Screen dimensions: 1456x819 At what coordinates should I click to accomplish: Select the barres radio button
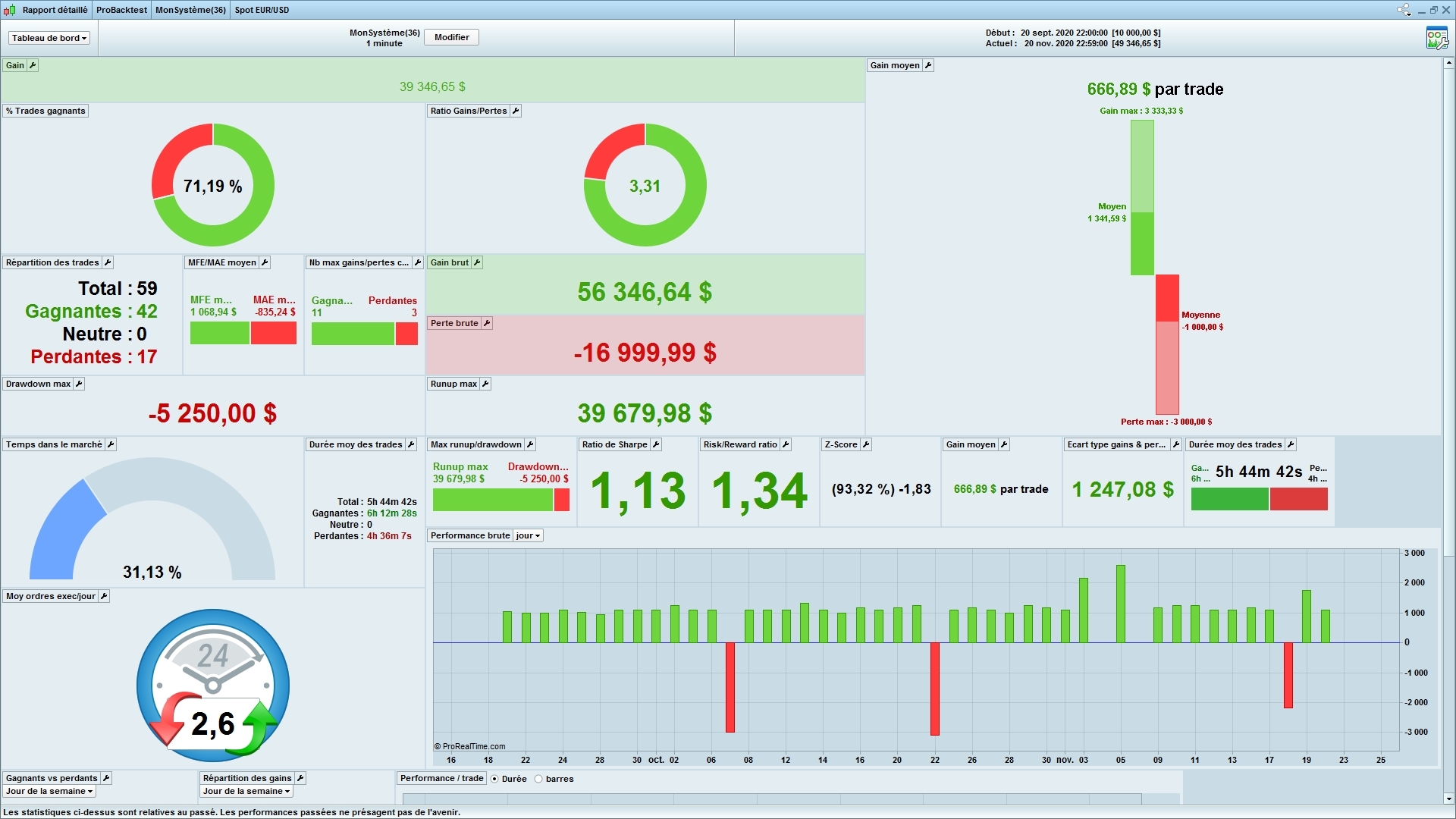538,779
